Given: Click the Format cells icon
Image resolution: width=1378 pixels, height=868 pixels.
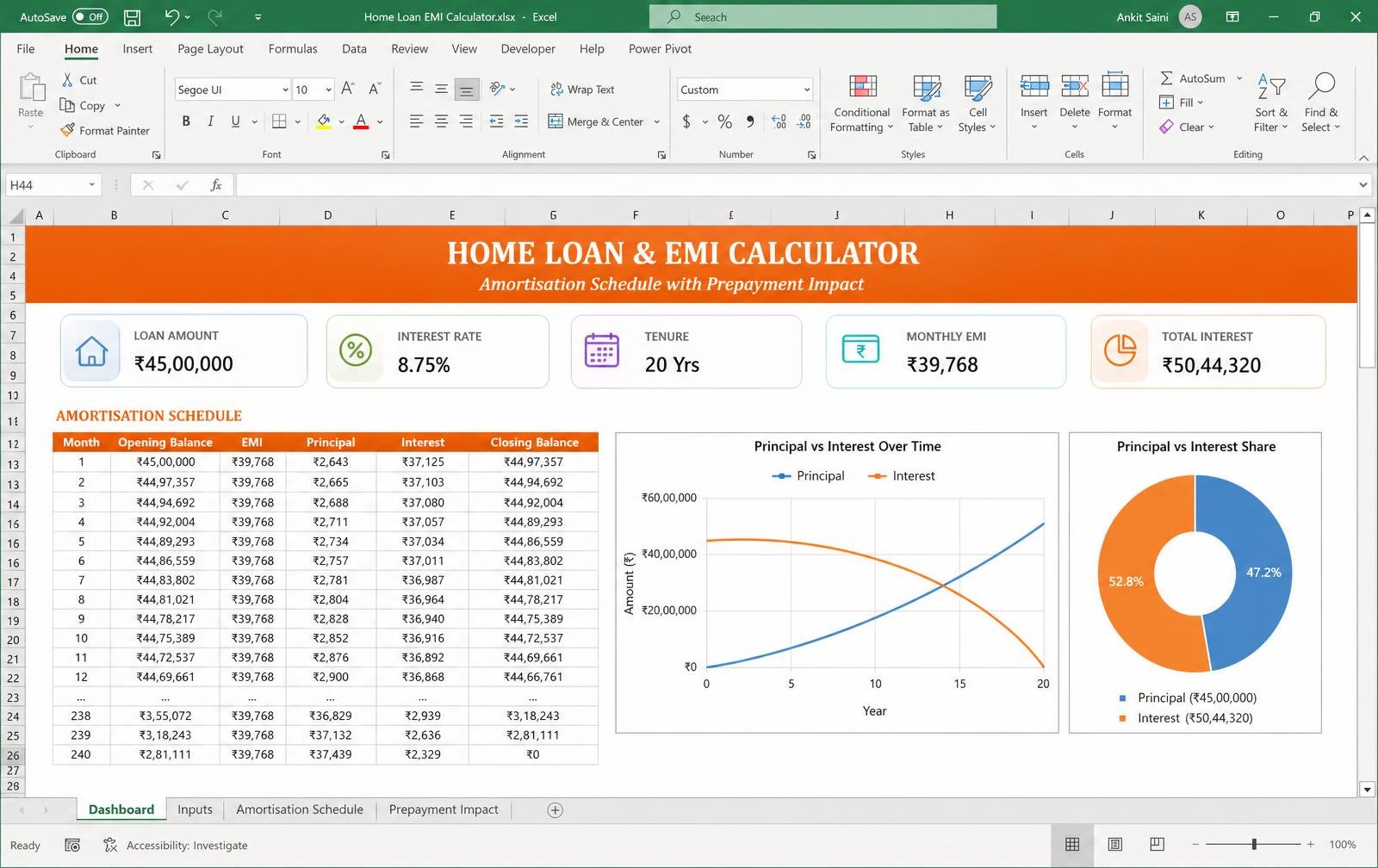Looking at the screenshot, I should 1114,85.
